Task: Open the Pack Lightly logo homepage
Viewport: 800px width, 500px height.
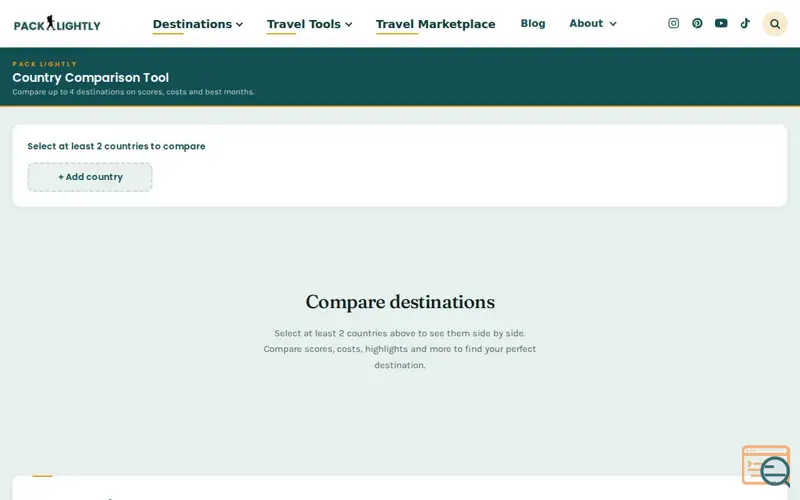Action: coord(57,23)
